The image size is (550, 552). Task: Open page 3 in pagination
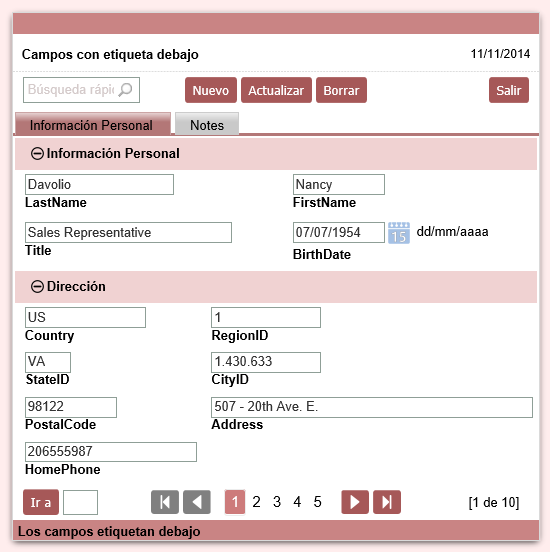[x=277, y=502]
